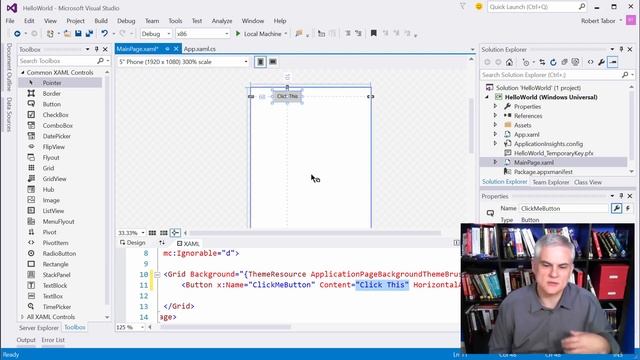The width and height of the screenshot is (640, 360).
Task: Click Collapse All icon in Solution Explorer
Action: [564, 62]
